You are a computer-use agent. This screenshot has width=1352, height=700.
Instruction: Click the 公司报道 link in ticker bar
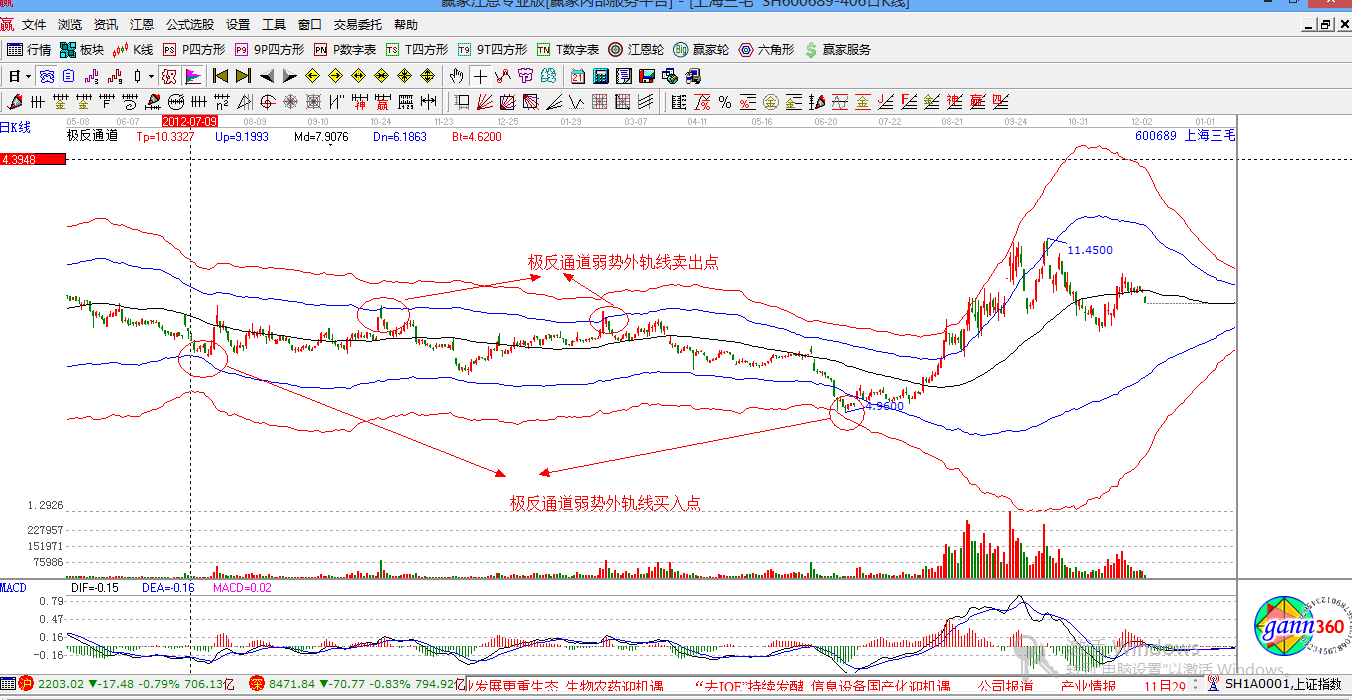click(1004, 686)
